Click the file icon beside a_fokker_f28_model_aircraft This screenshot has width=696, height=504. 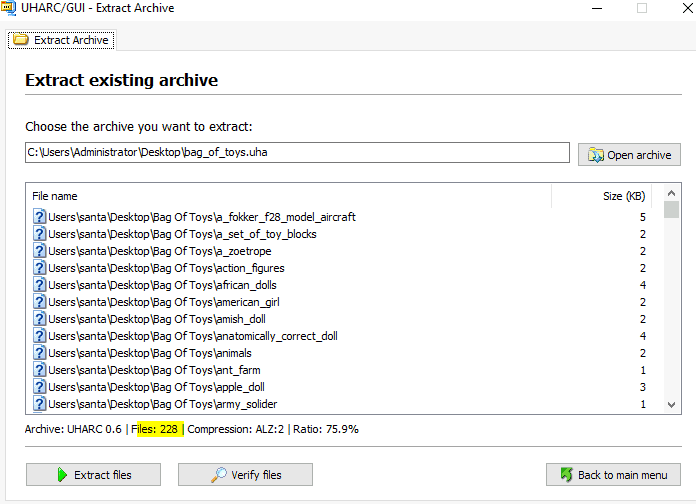(40, 217)
